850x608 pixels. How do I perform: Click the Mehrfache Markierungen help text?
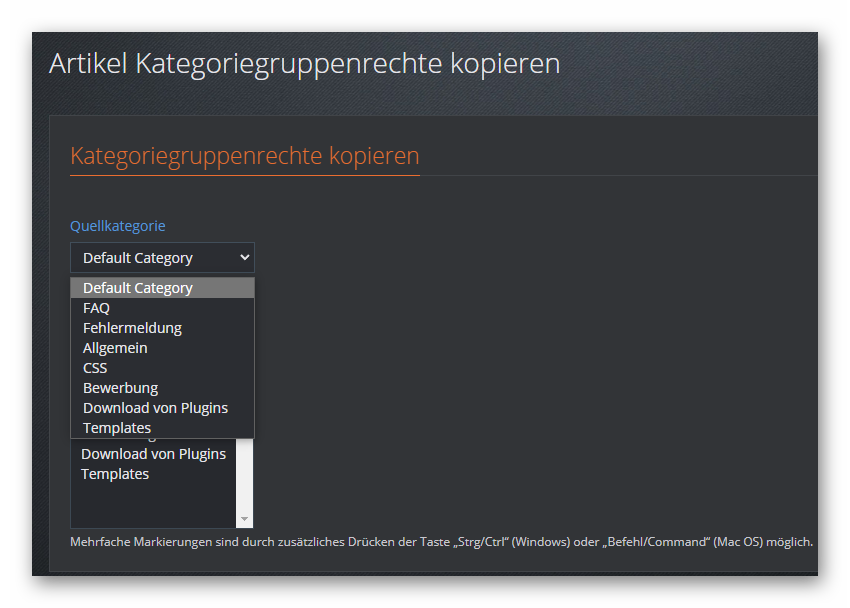coord(440,542)
